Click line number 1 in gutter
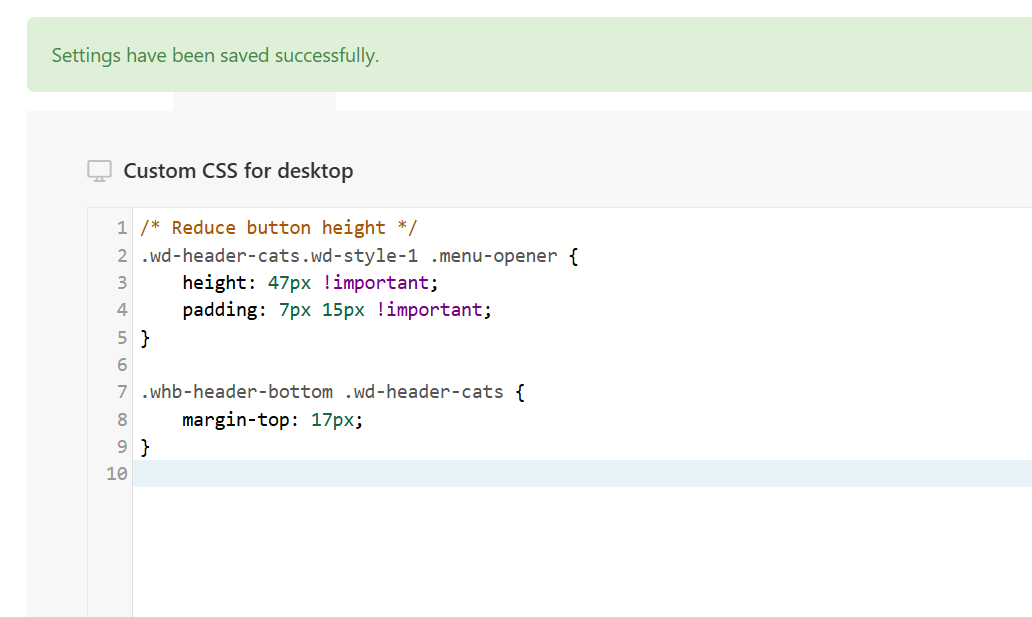Viewport: 1032px width, 617px height. 122,228
